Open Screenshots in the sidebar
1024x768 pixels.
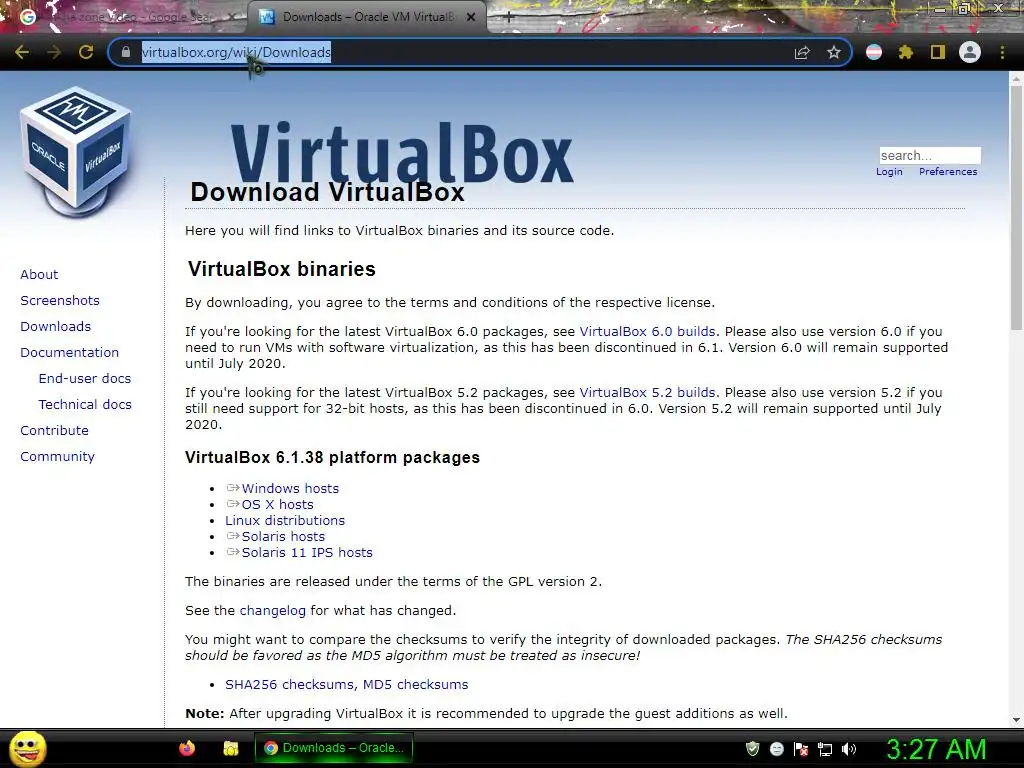[x=60, y=300]
